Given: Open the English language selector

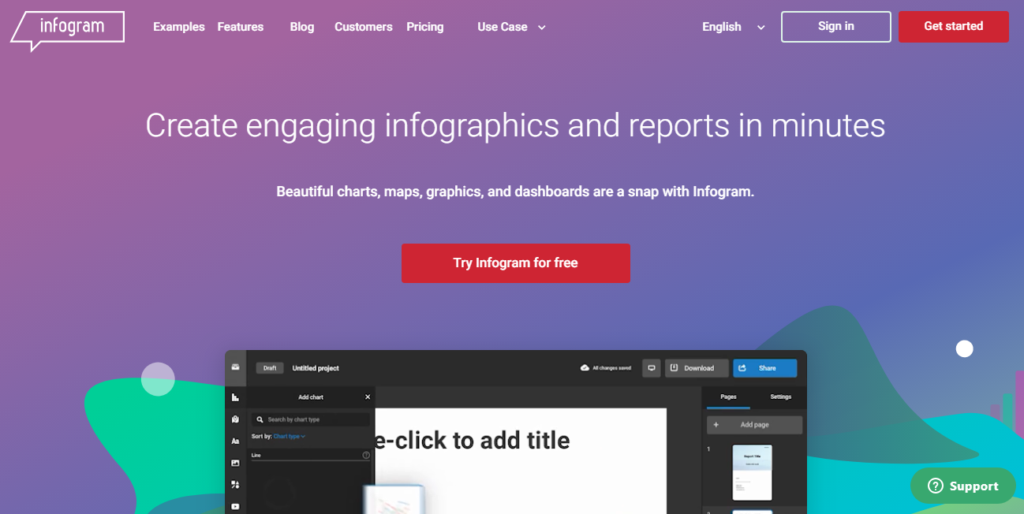Looking at the screenshot, I should coord(733,27).
